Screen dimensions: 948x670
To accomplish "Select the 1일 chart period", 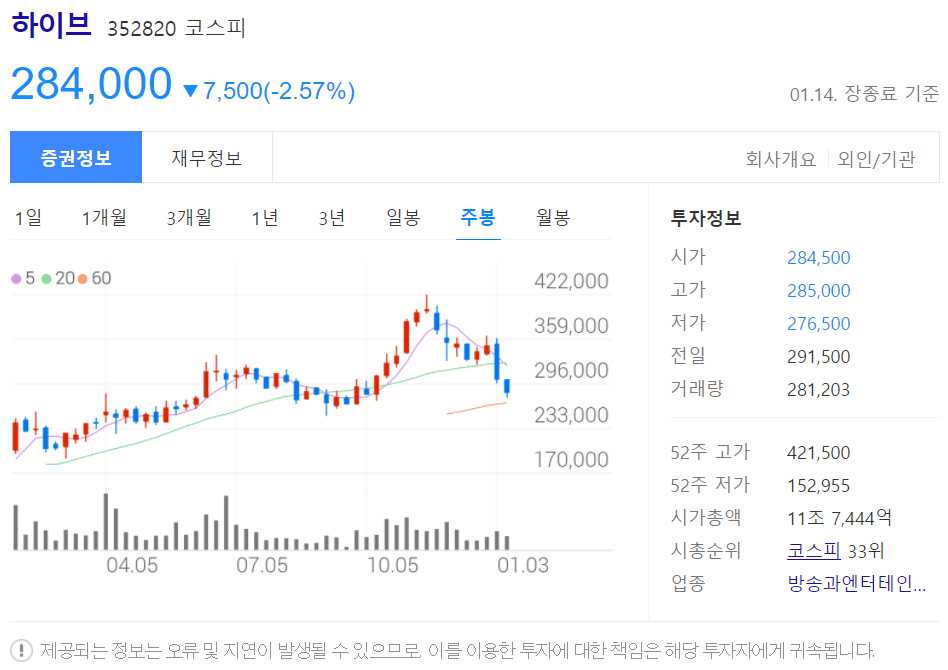I will pyautogui.click(x=28, y=217).
